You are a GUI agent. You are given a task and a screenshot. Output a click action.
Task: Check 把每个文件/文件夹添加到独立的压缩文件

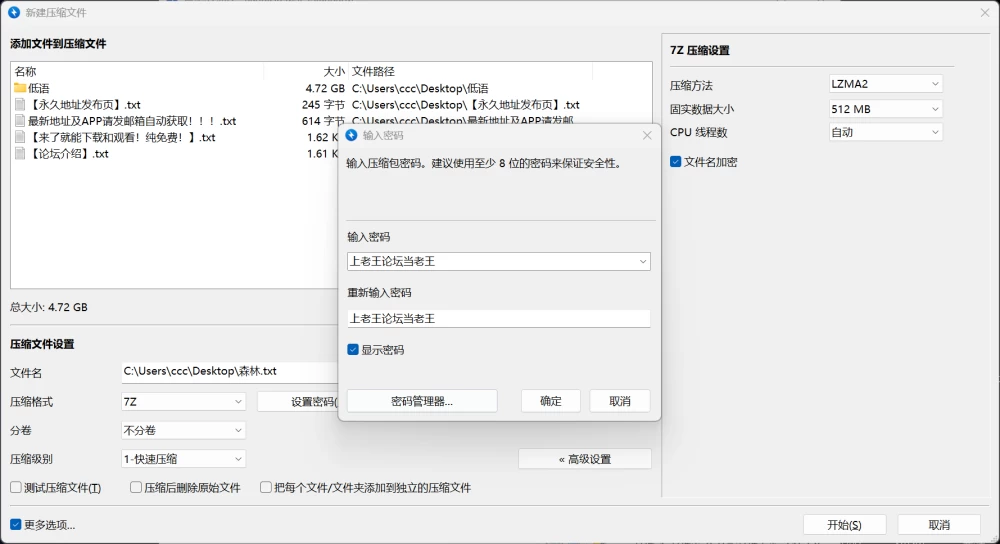(x=266, y=487)
